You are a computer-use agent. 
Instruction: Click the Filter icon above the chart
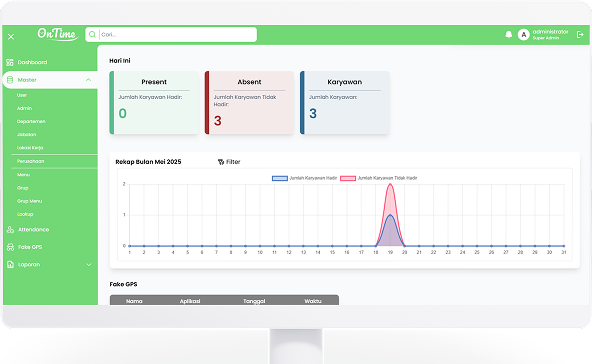tap(221, 162)
